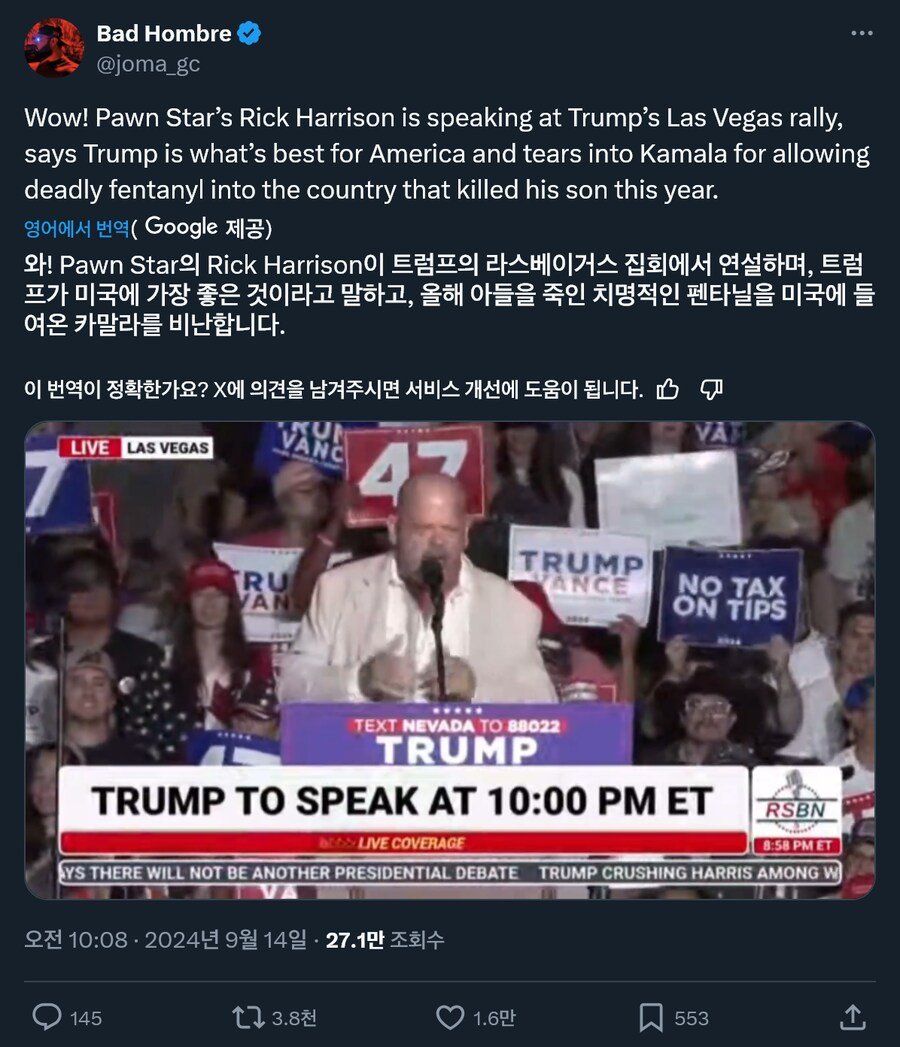The height and width of the screenshot is (1047, 900).
Task: Click the 27.1만 view count
Action: point(385,939)
